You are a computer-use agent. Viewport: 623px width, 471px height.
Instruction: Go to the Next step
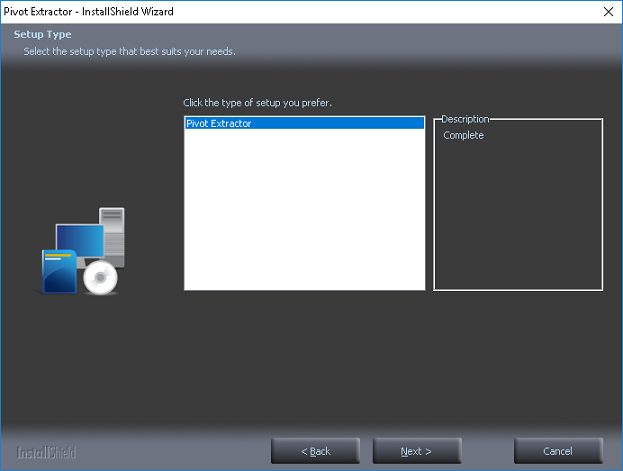417,451
